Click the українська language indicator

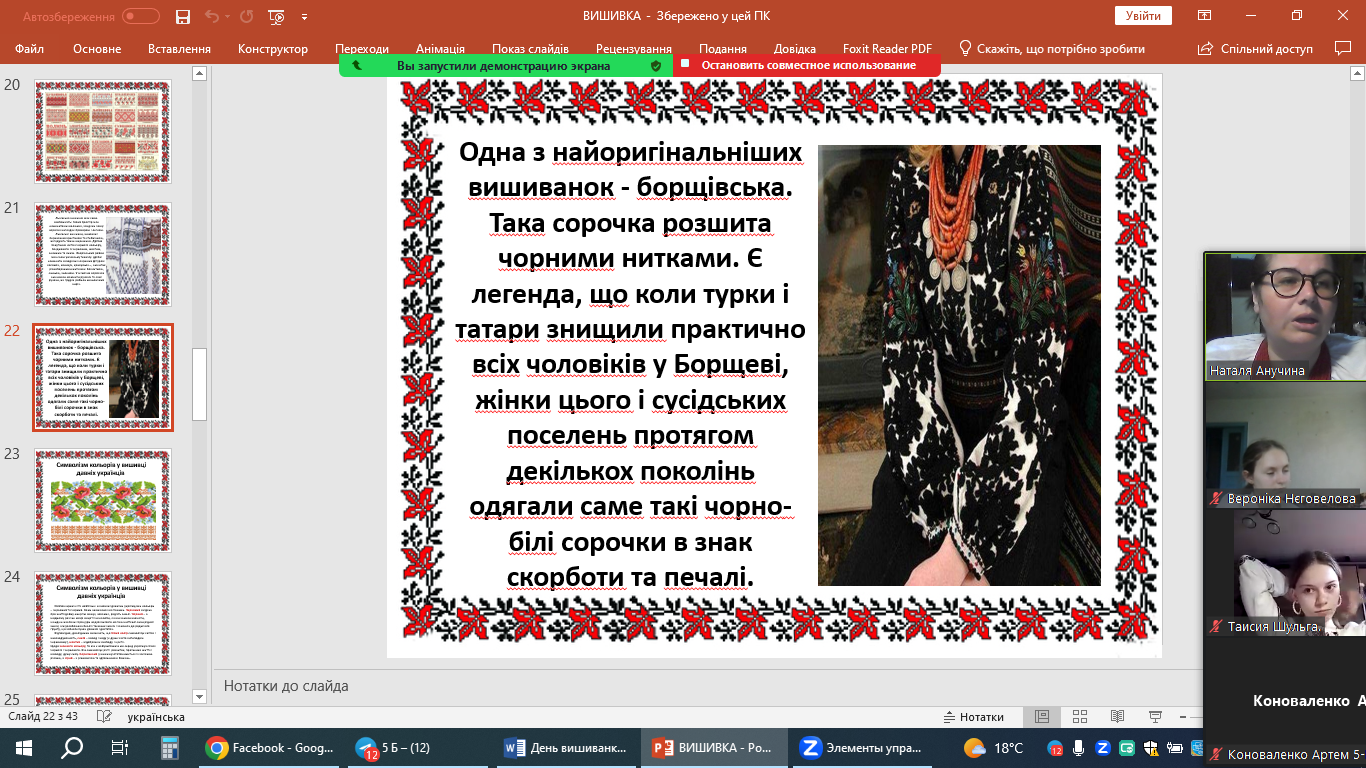click(156, 717)
